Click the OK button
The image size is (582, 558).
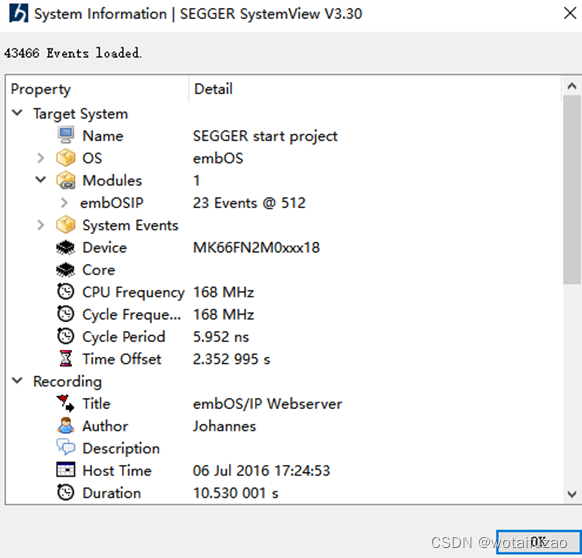pyautogui.click(x=539, y=542)
